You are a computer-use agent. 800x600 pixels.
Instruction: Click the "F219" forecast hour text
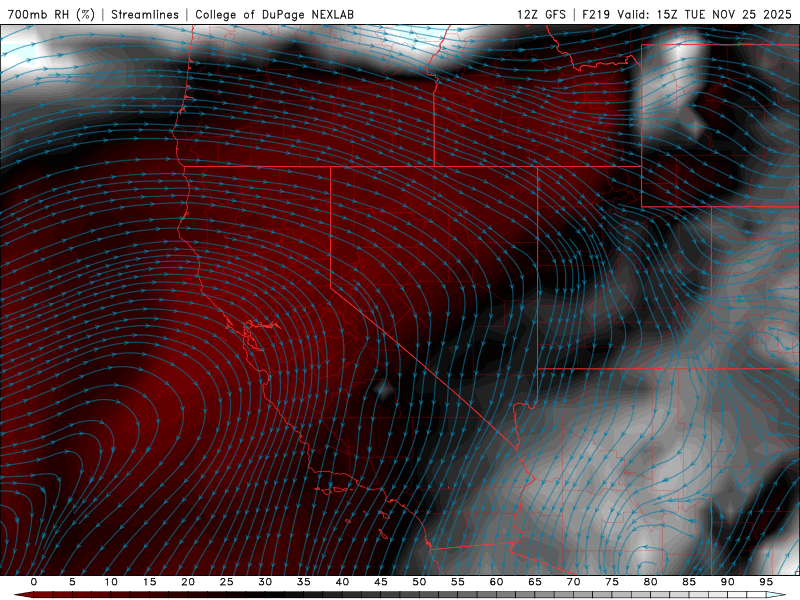point(596,14)
